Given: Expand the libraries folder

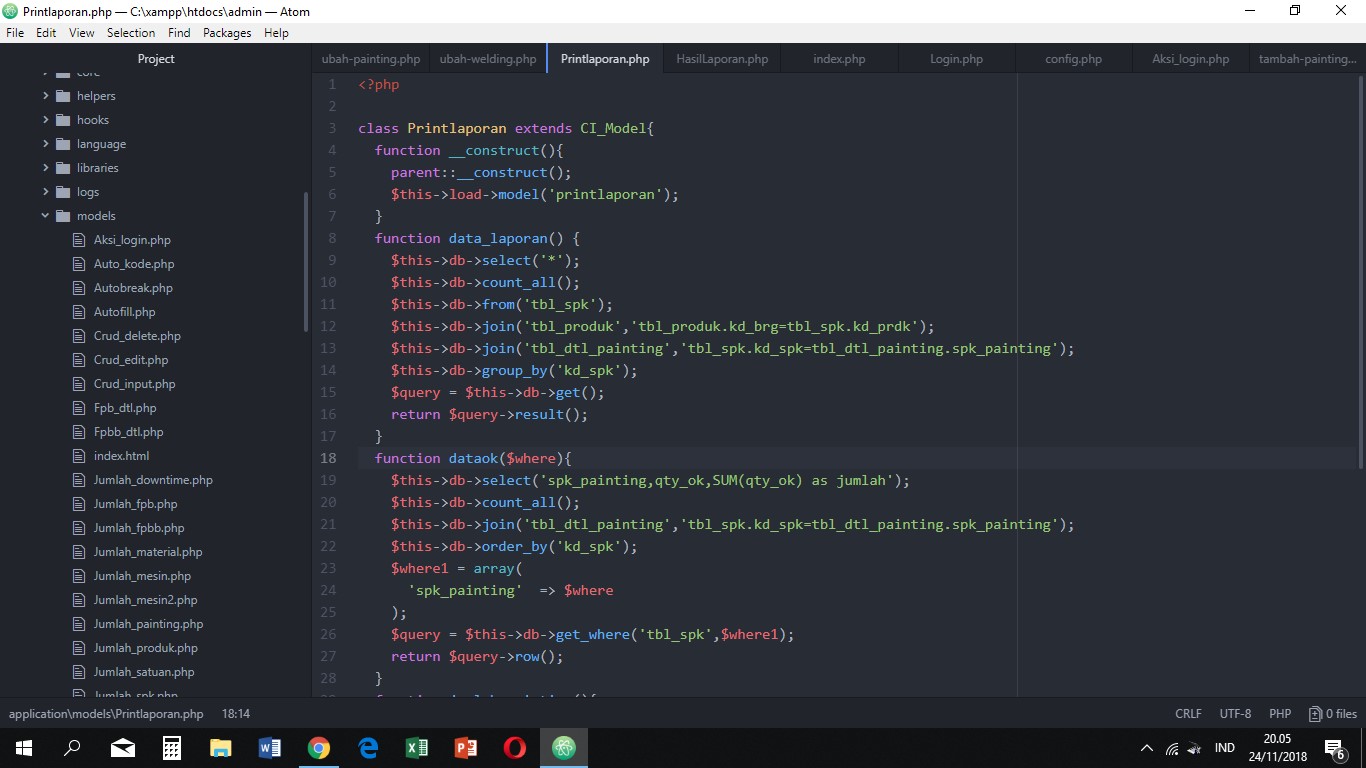Looking at the screenshot, I should click(44, 167).
